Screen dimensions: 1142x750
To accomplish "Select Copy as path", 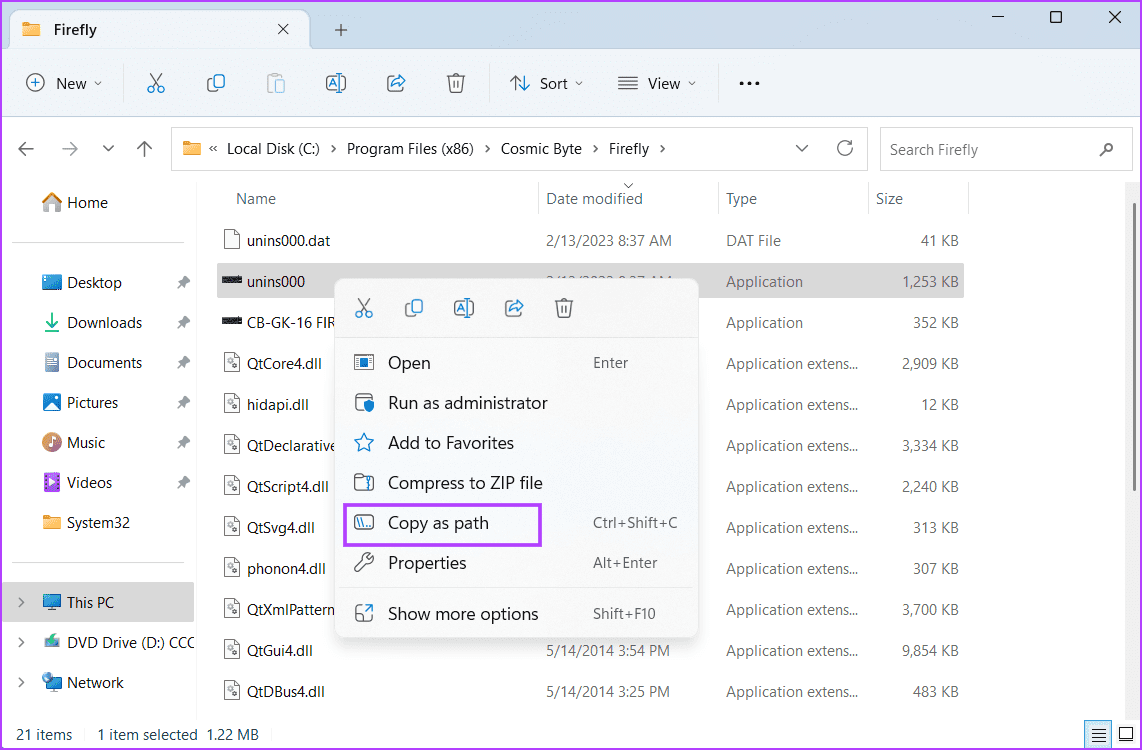I will pyautogui.click(x=516, y=523).
